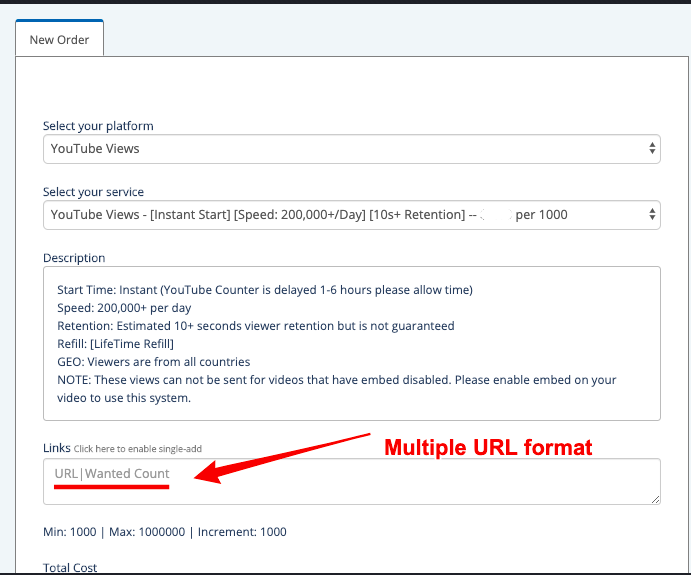Click the 'Select your platform' label
691x575 pixels.
point(98,126)
